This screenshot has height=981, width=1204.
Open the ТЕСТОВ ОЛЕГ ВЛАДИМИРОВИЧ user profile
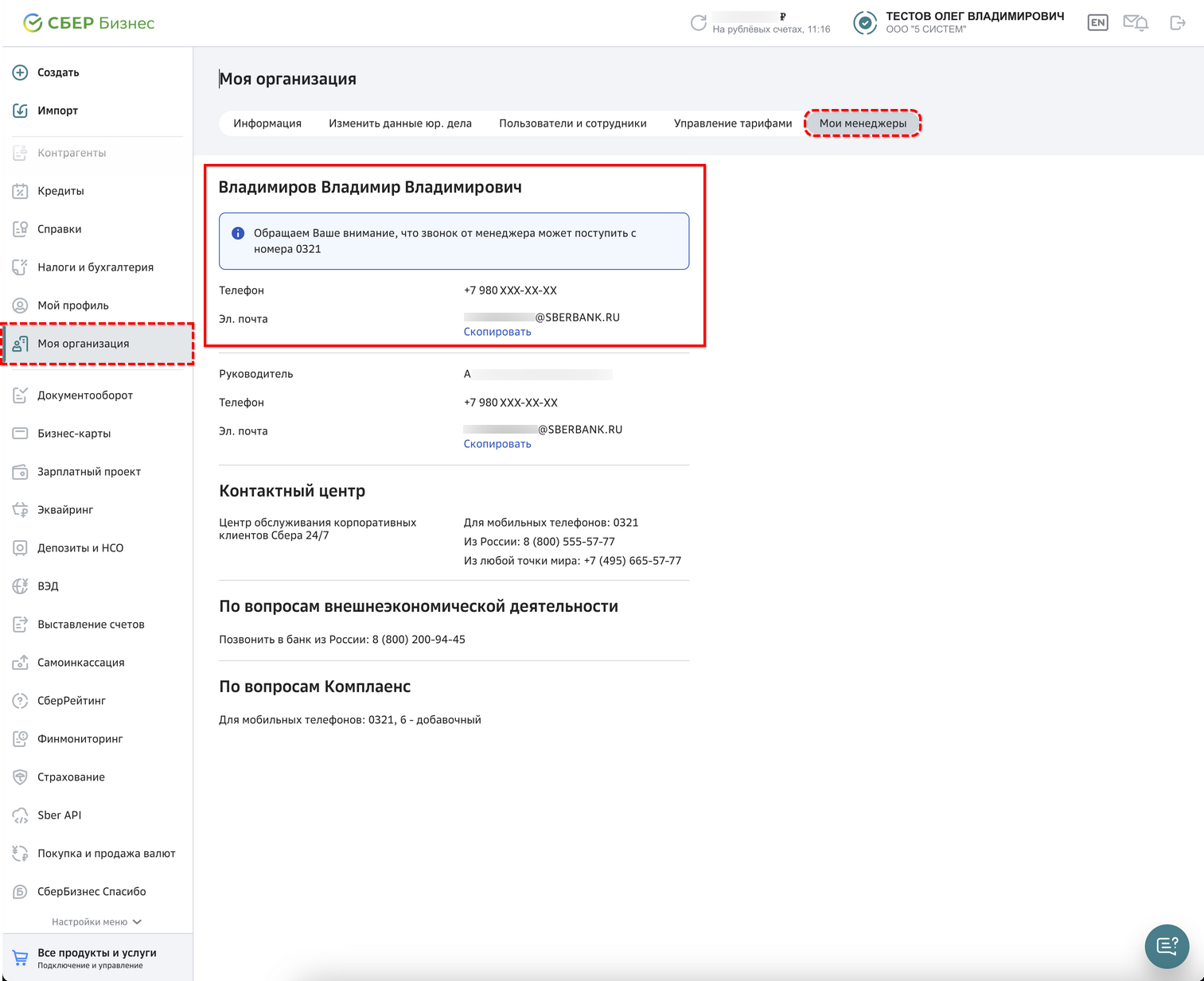975,16
